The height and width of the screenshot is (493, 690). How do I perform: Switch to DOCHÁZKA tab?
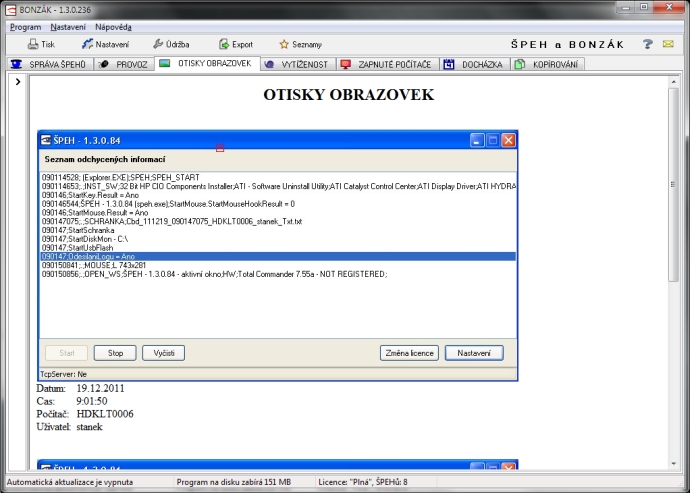click(475, 64)
